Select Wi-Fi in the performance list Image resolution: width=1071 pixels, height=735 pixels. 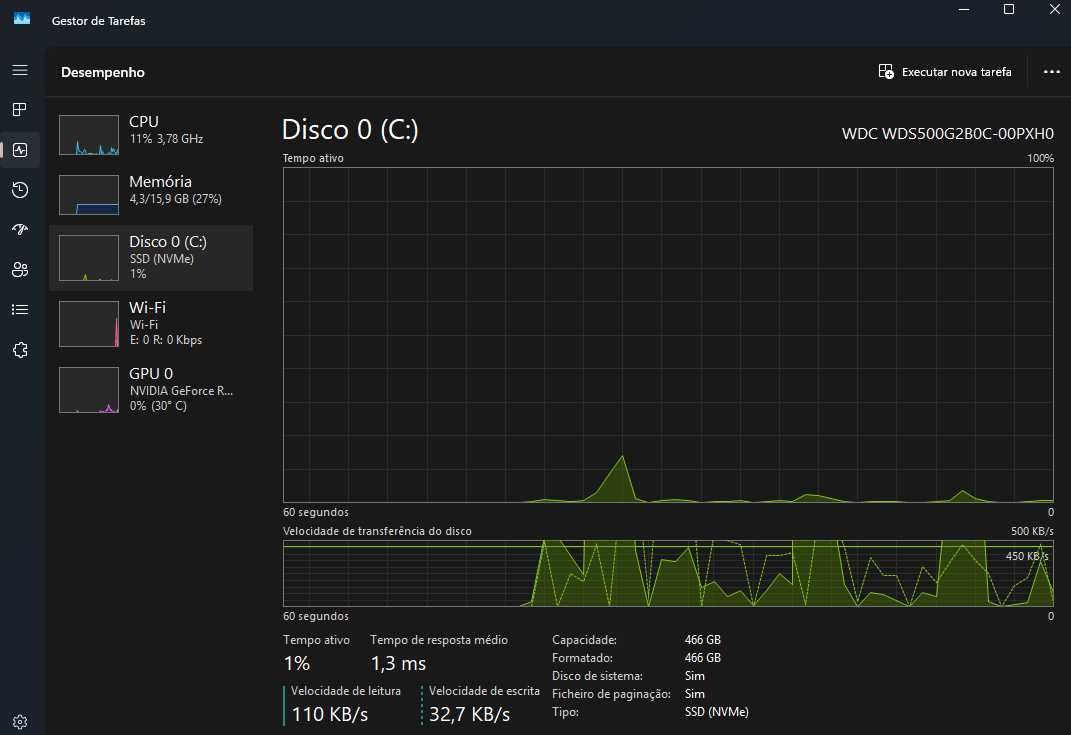(x=151, y=323)
